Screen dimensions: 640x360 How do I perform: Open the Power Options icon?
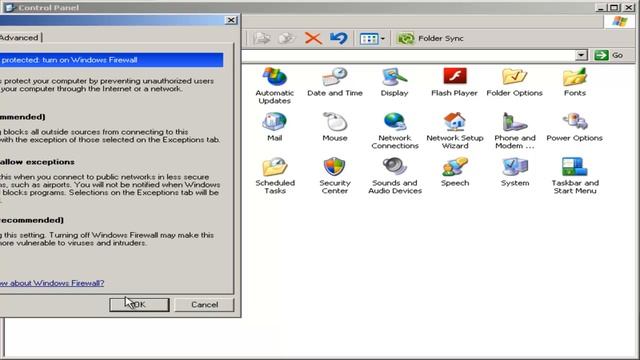coord(575,127)
